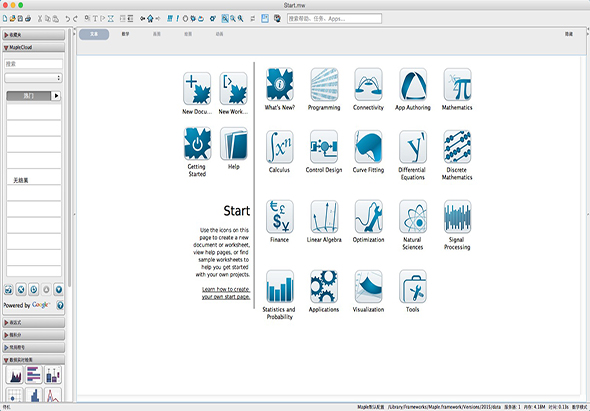This screenshot has width=590, height=411.
Task: Open the MapleCloud group dropdown
Action: [x=33, y=78]
